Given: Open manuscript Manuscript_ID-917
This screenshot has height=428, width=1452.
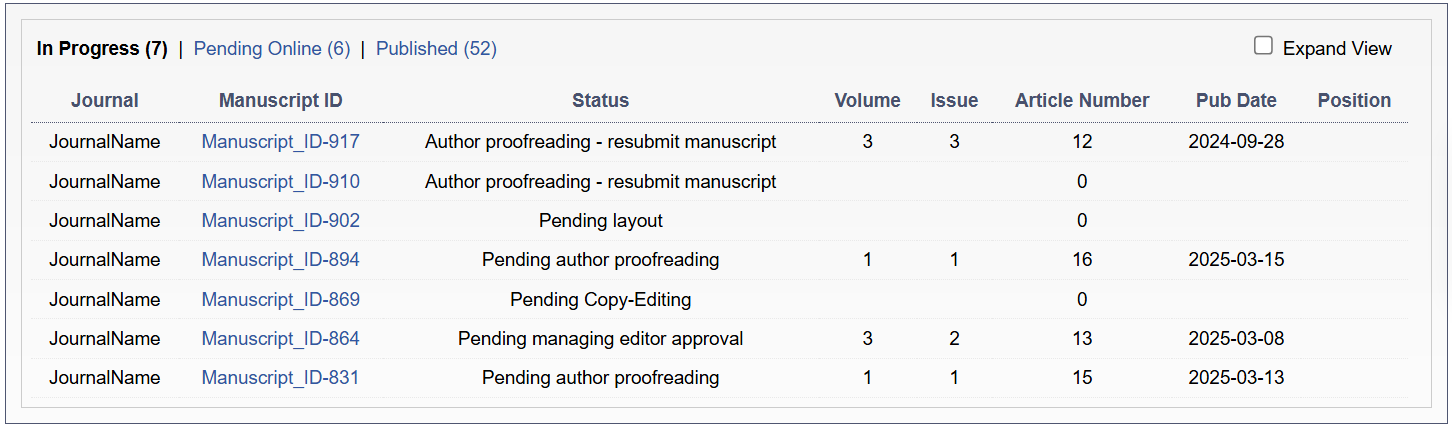Looking at the screenshot, I should pyautogui.click(x=280, y=142).
